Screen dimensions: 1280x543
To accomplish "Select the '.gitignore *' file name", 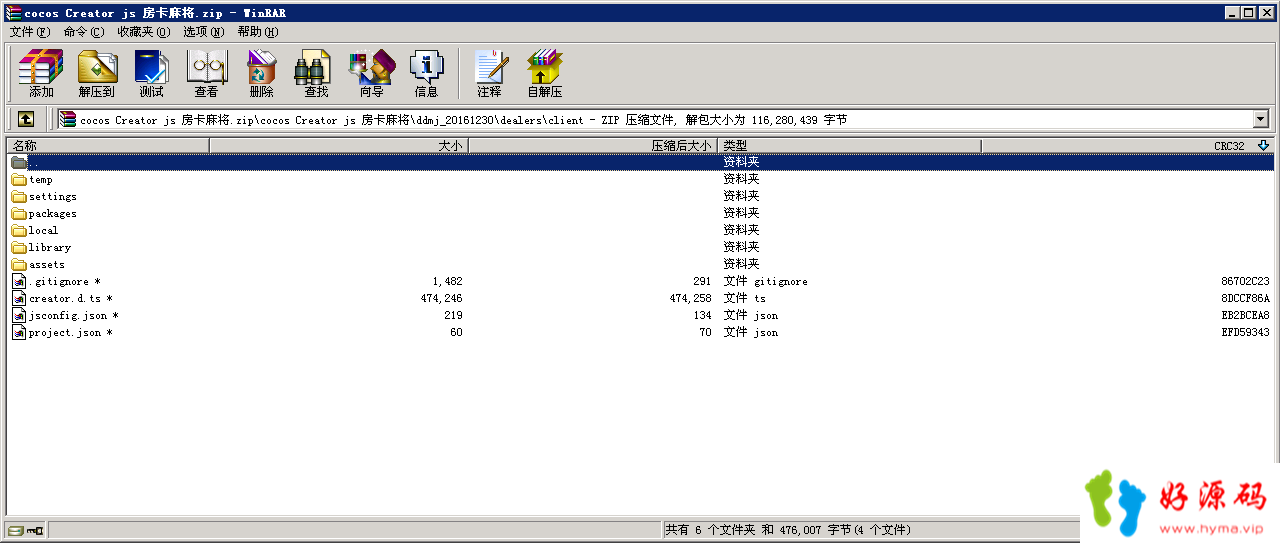I will [64, 282].
